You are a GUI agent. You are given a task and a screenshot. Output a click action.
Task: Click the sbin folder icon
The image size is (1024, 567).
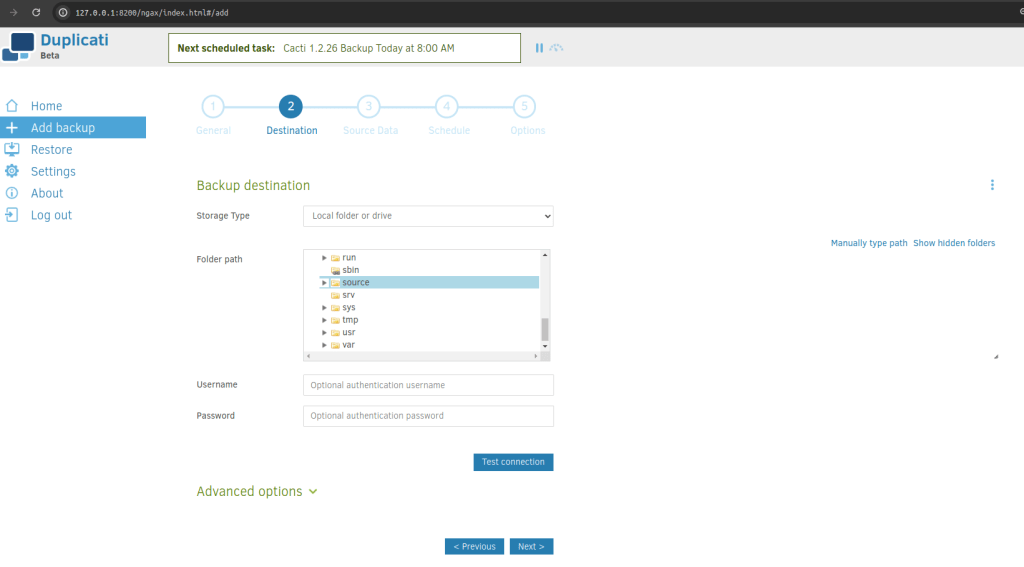336,270
